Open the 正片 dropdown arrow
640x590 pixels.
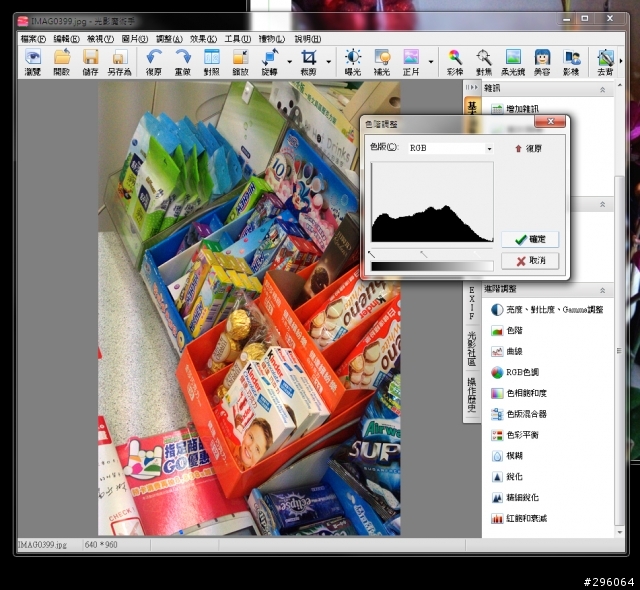pyautogui.click(x=431, y=62)
